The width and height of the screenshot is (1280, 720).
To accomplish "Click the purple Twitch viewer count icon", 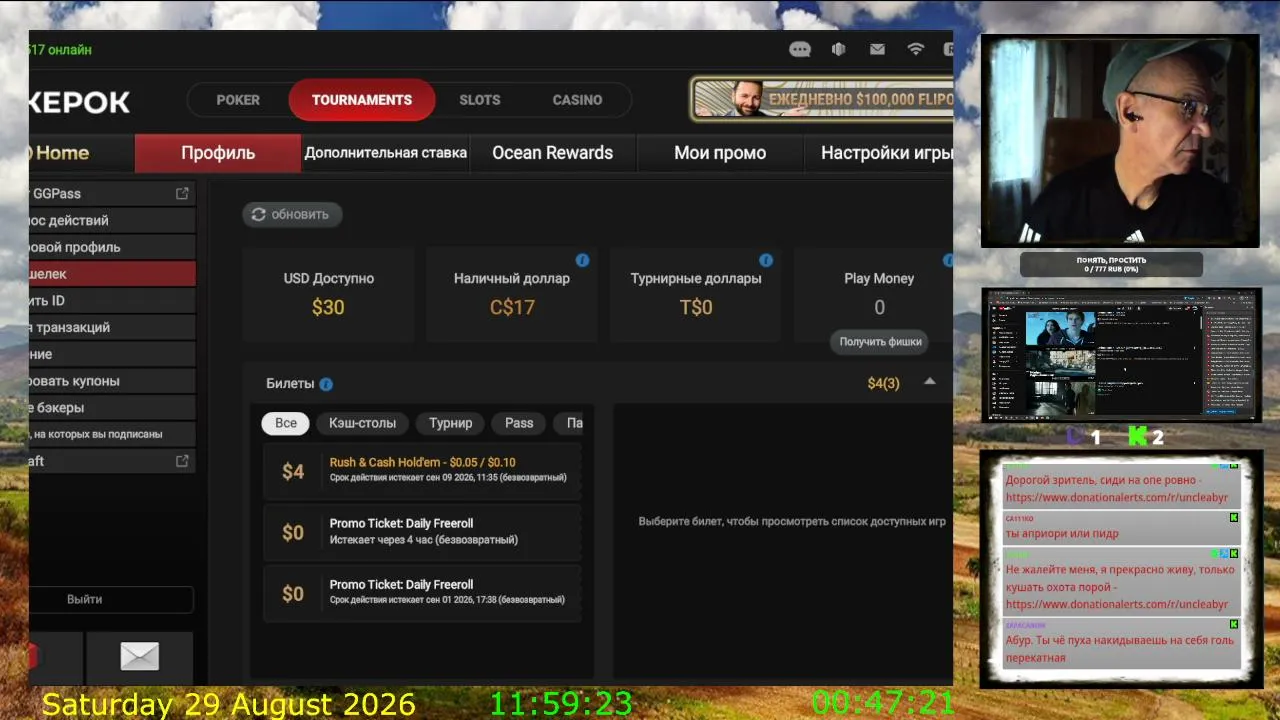I will (x=1075, y=436).
